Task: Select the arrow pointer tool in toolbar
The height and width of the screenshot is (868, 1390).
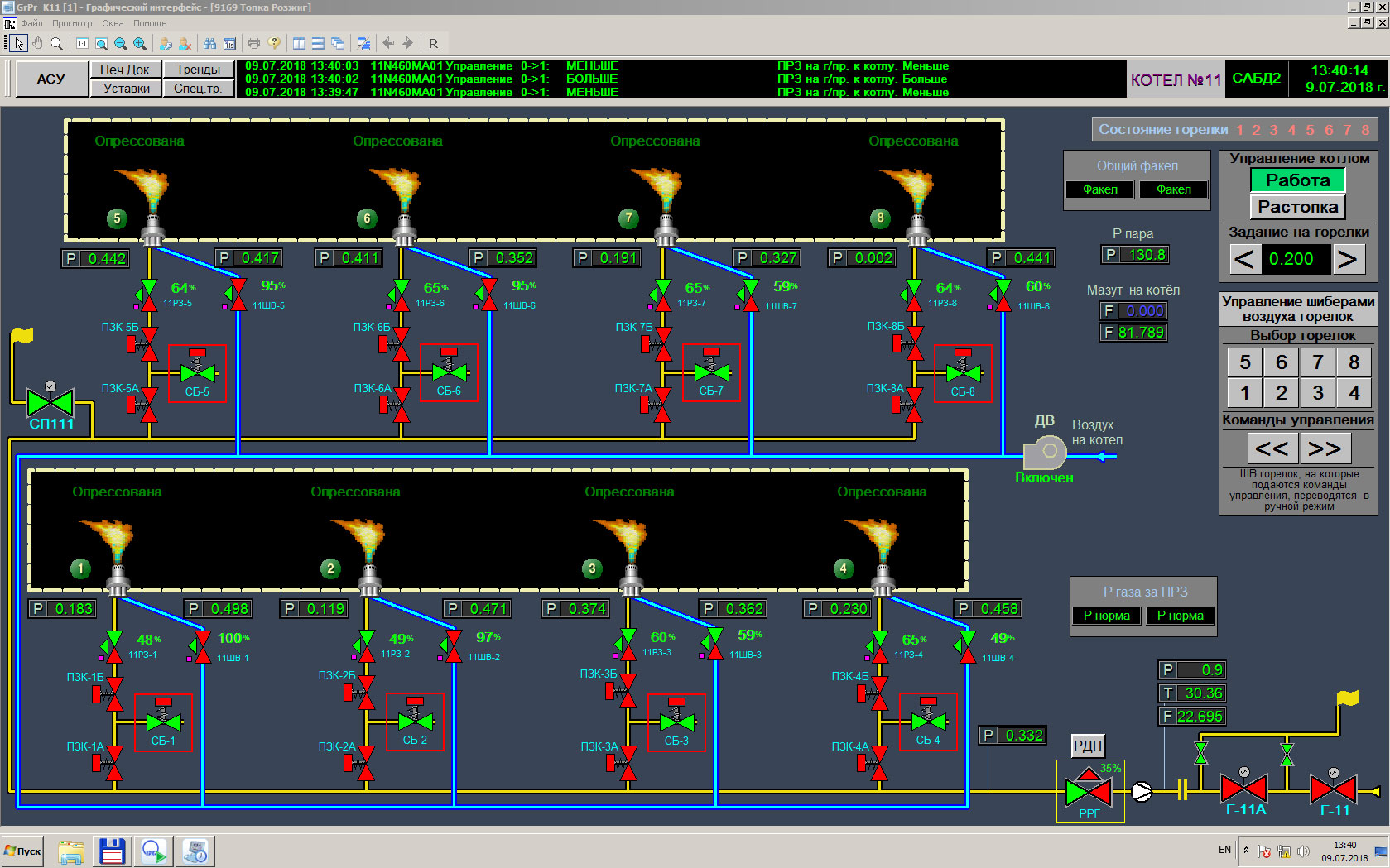Action: click(19, 43)
